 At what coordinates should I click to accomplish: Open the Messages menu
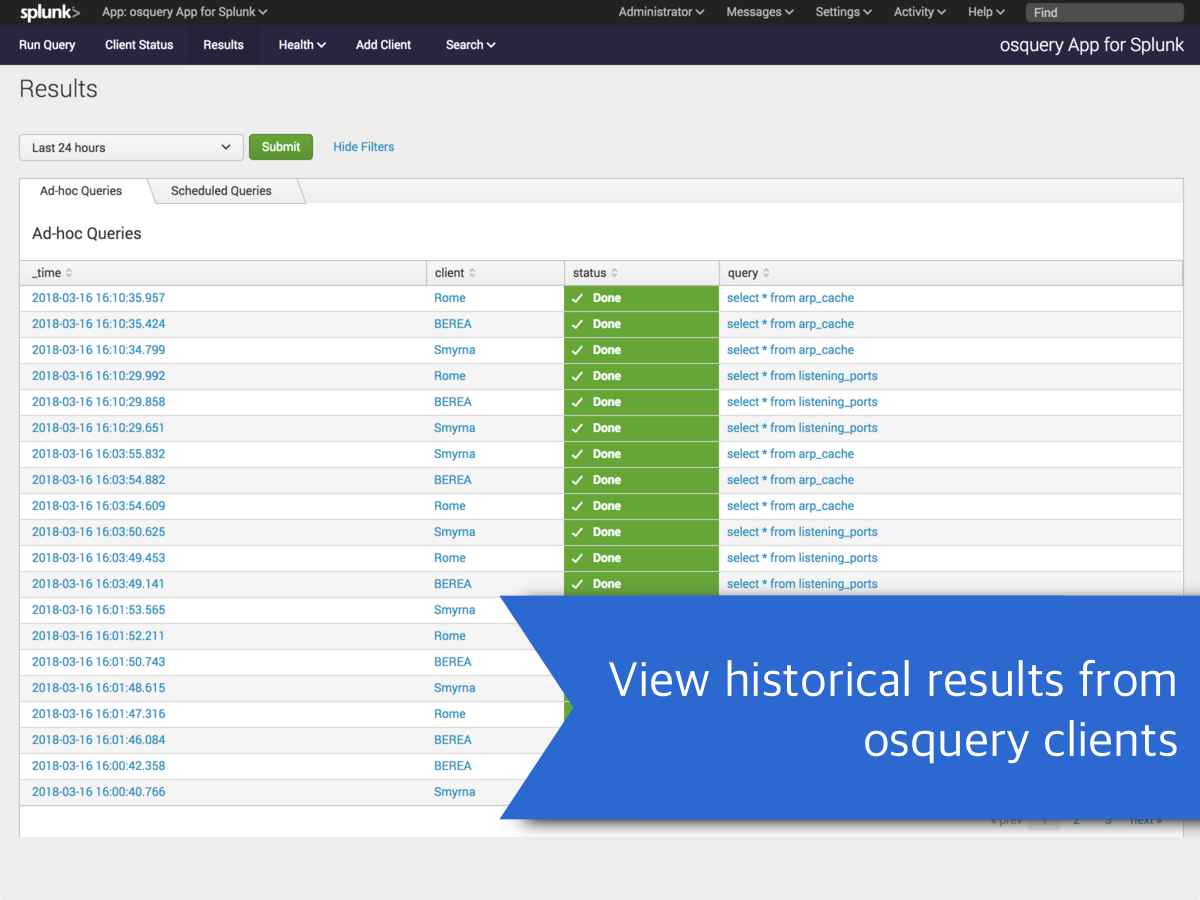(760, 12)
